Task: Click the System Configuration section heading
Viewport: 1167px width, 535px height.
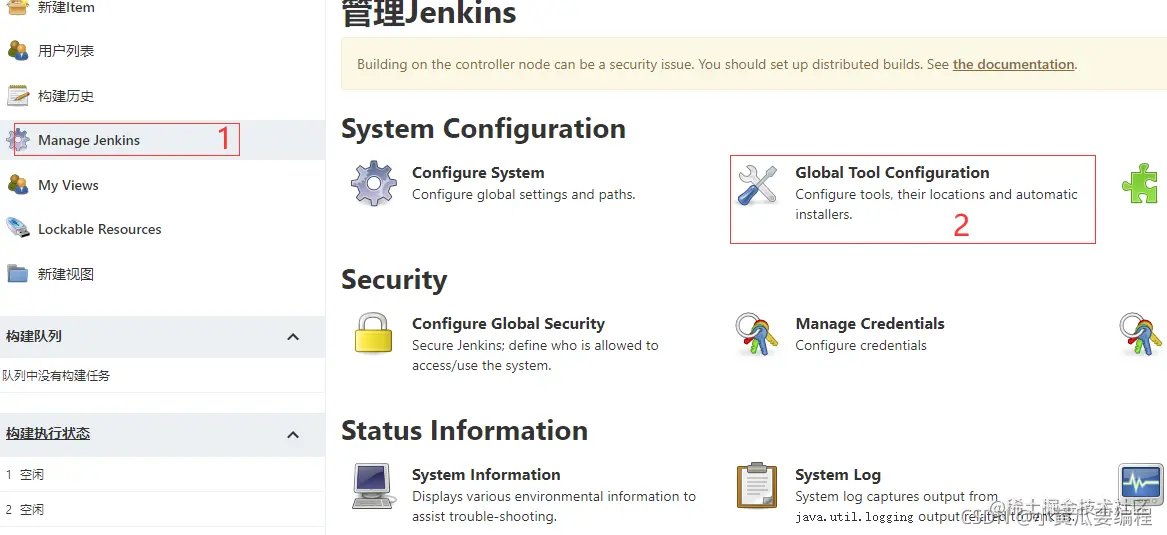Action: coord(483,129)
